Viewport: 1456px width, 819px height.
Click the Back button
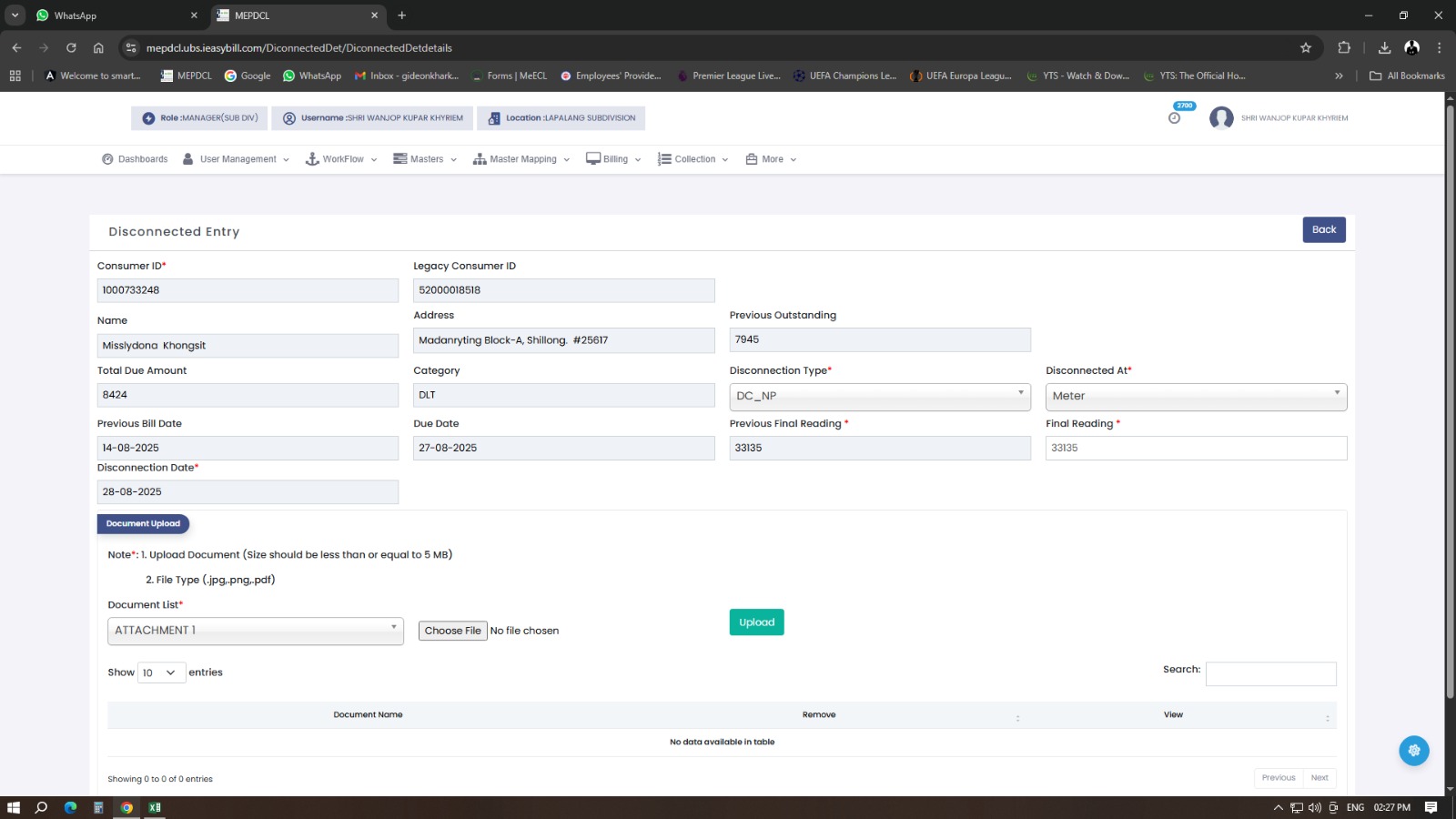point(1323,230)
